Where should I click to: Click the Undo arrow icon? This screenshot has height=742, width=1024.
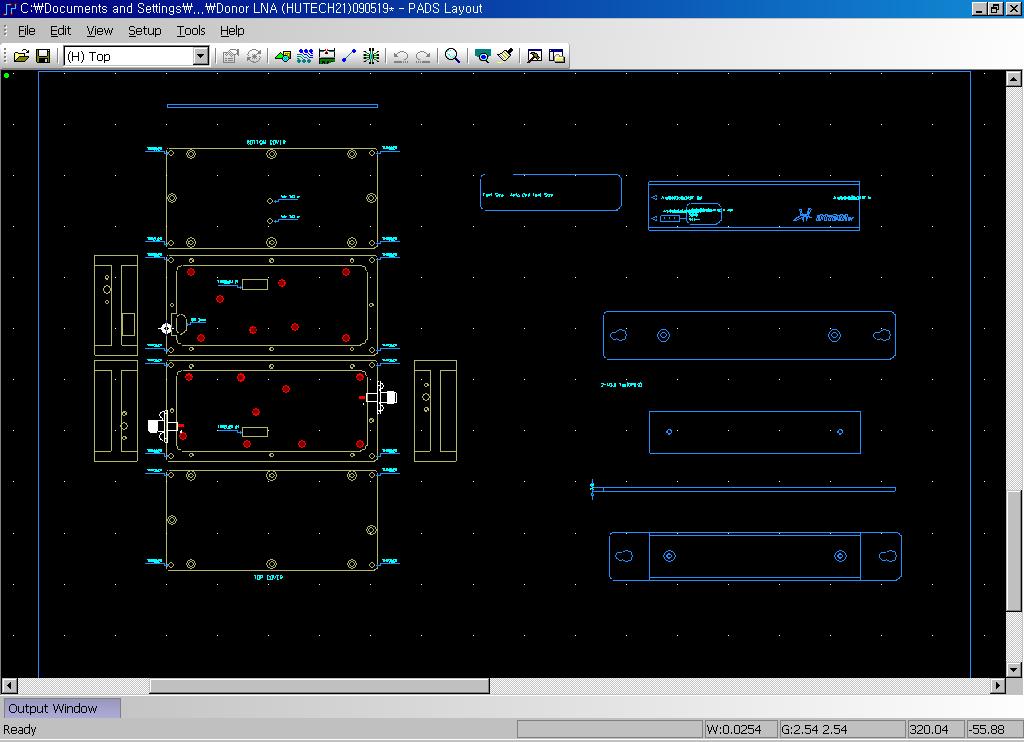point(401,56)
